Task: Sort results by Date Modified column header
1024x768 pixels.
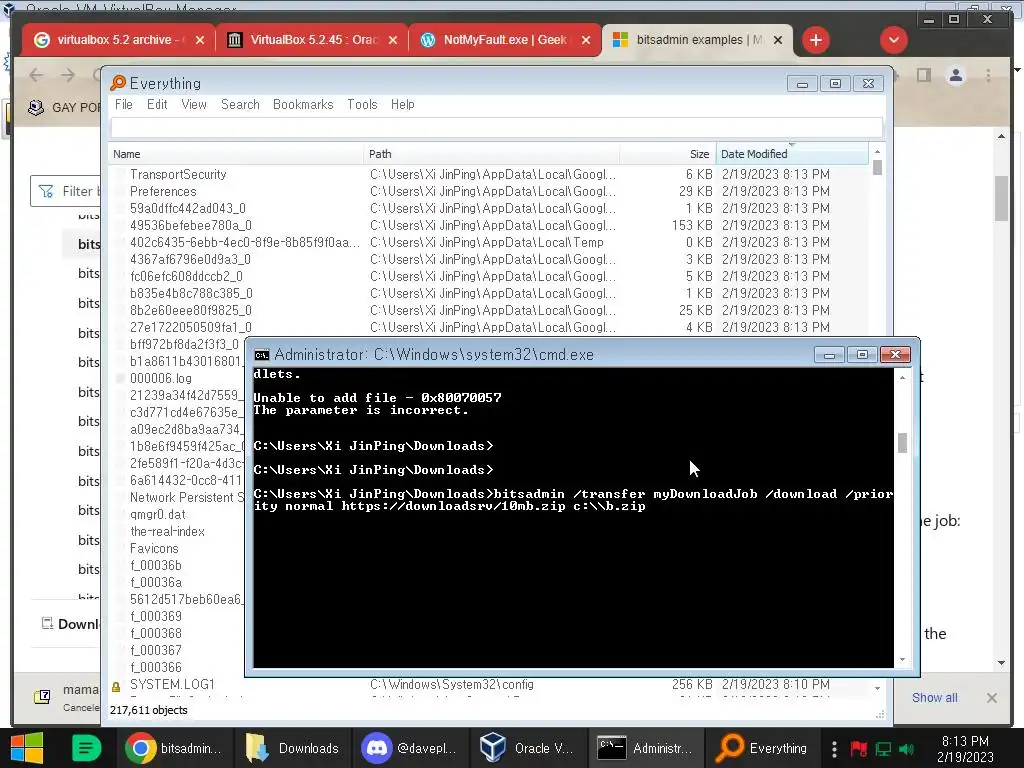Action: coord(792,154)
